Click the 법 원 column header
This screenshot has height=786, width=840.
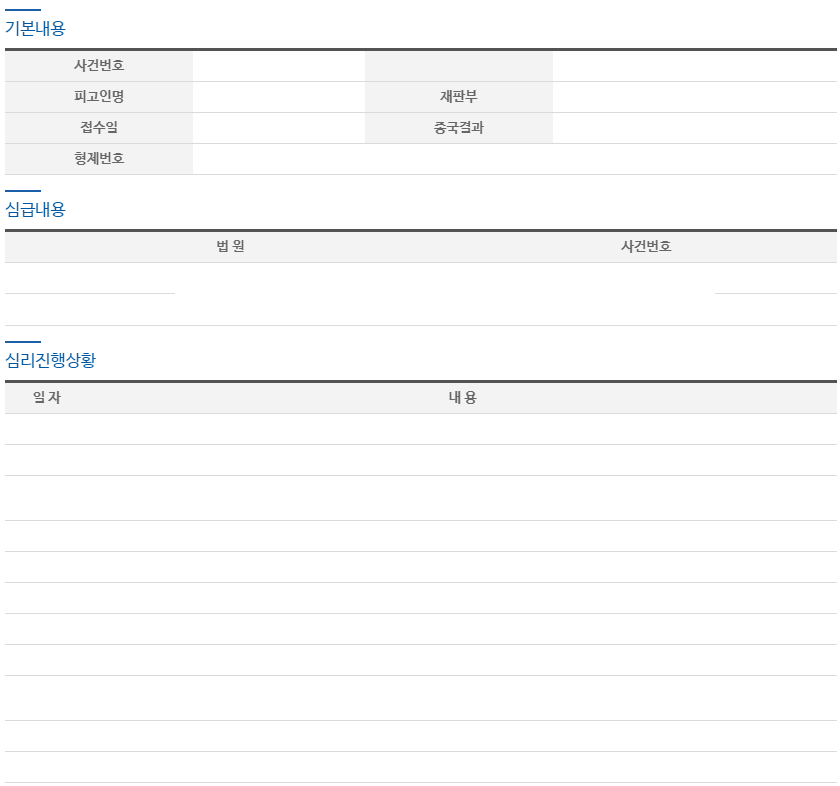pyautogui.click(x=230, y=246)
